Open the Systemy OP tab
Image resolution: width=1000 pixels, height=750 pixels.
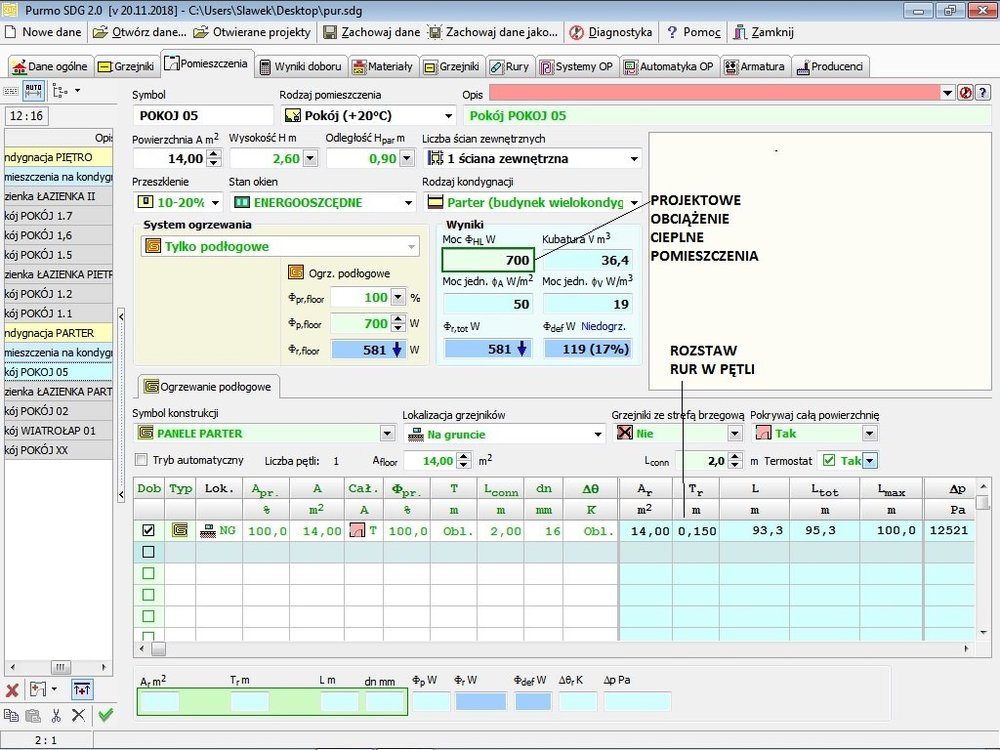pyautogui.click(x=576, y=67)
